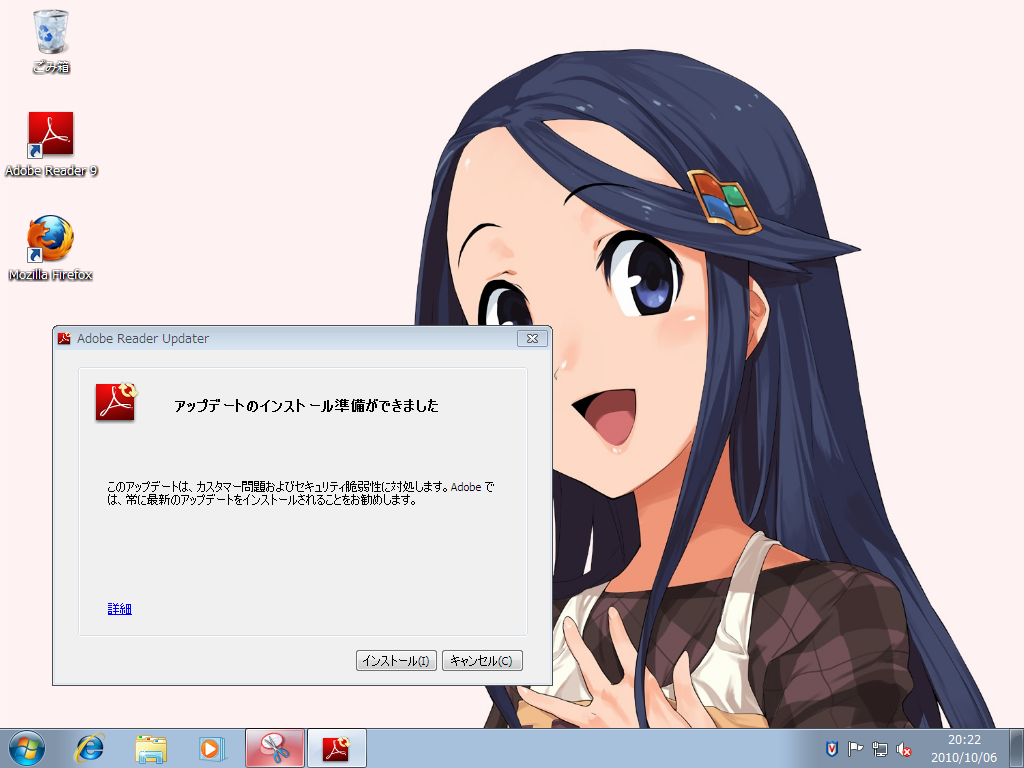The width and height of the screenshot is (1024, 768).
Task: Click the muted volume tray icon
Action: click(904, 749)
